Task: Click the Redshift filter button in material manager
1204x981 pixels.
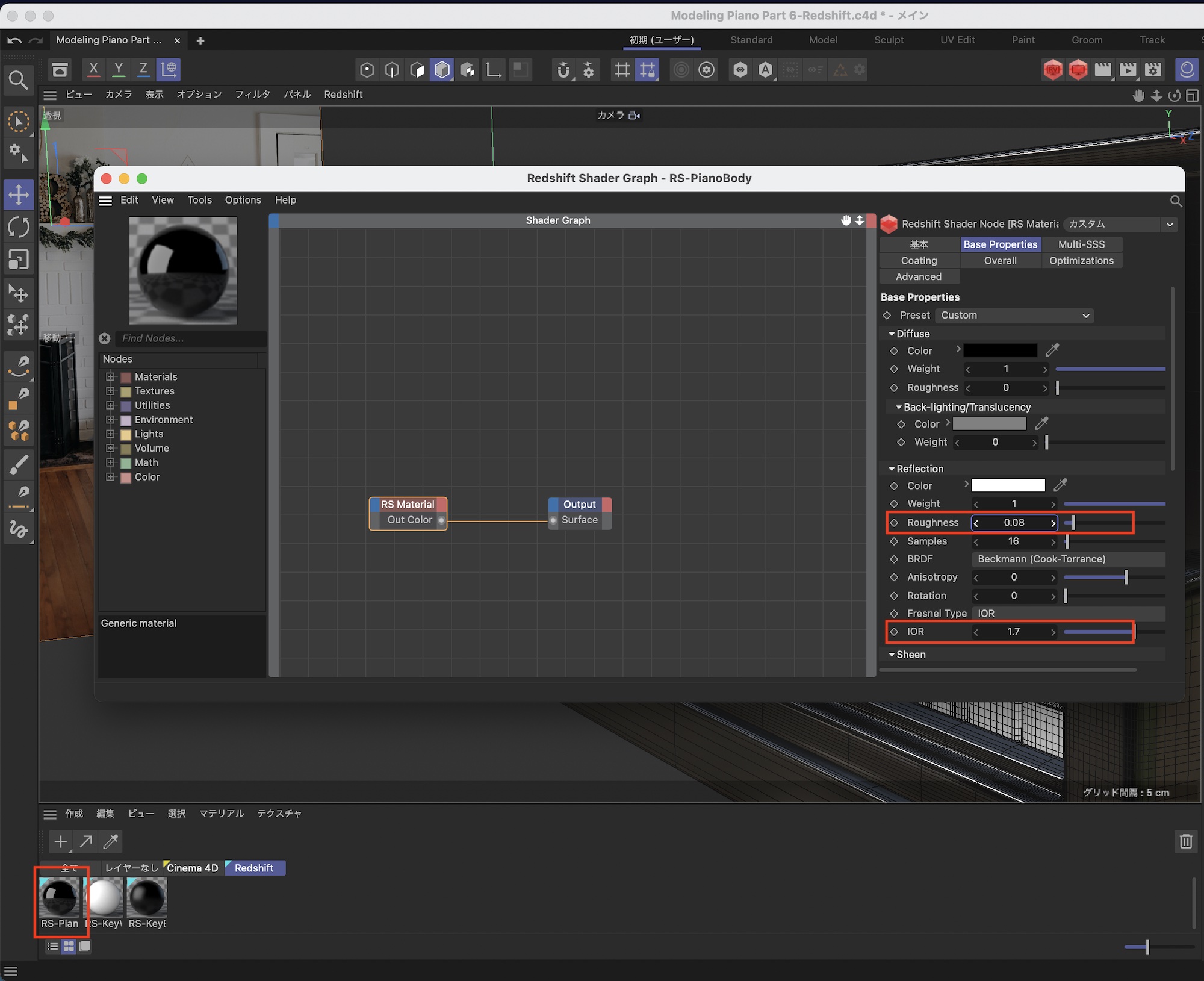Action: pyautogui.click(x=253, y=868)
